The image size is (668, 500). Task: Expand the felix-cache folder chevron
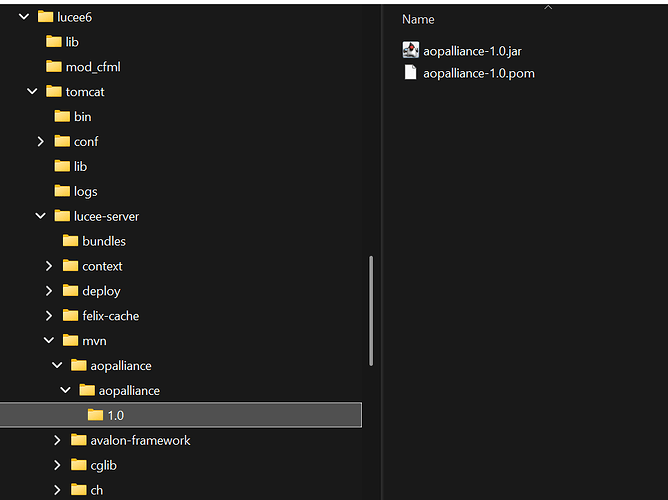coord(49,316)
